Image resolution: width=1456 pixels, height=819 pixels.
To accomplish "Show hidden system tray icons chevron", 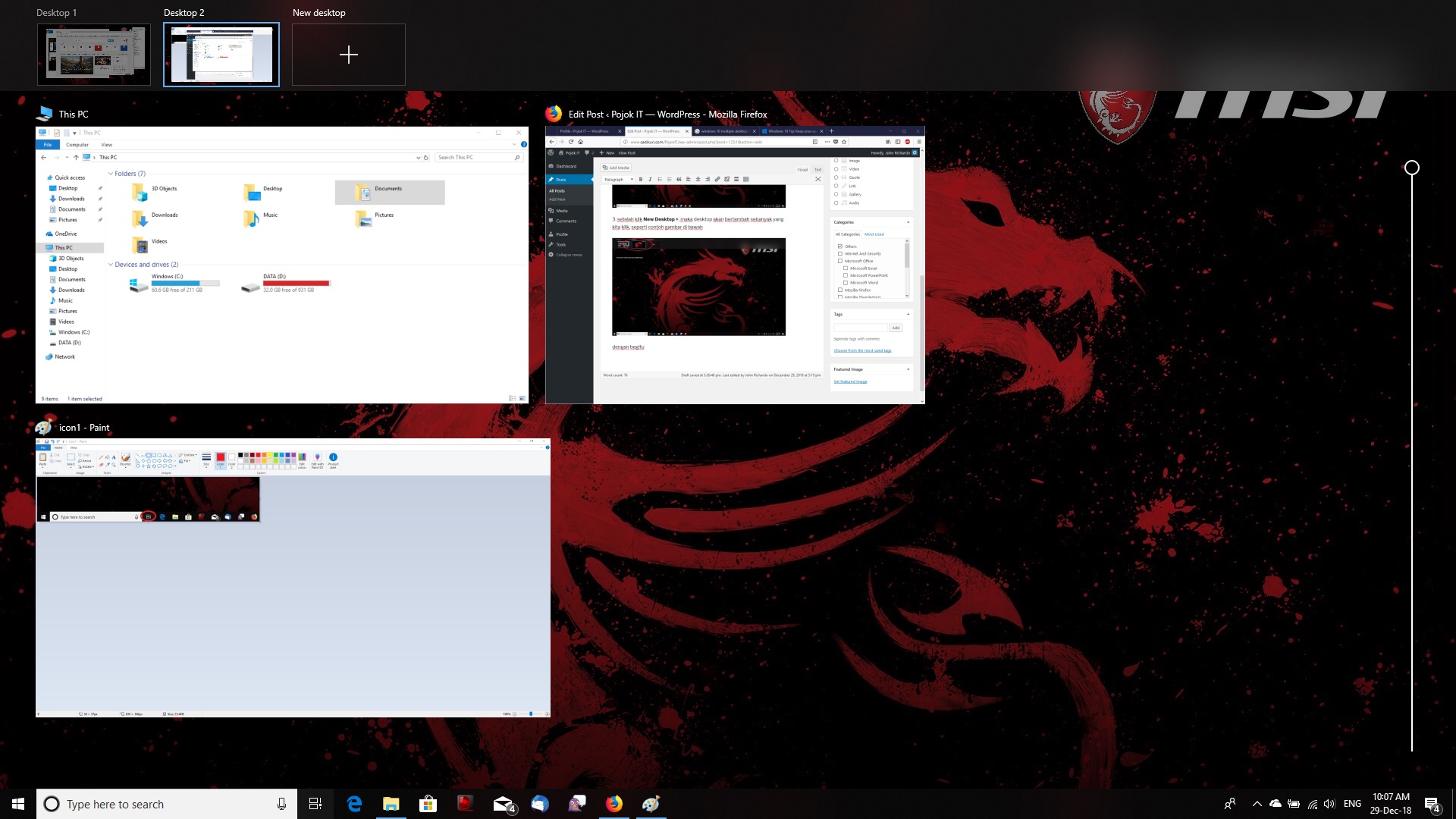I will click(1257, 804).
